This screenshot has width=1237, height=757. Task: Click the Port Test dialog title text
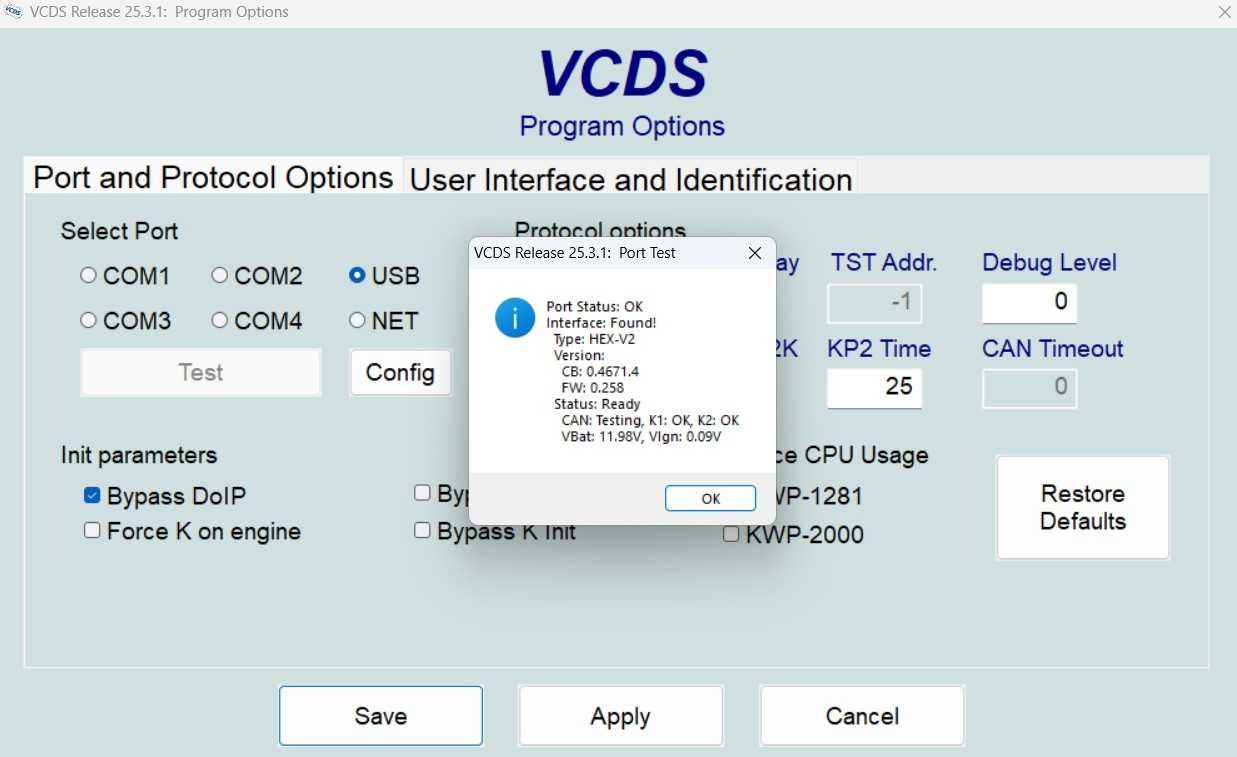click(575, 253)
